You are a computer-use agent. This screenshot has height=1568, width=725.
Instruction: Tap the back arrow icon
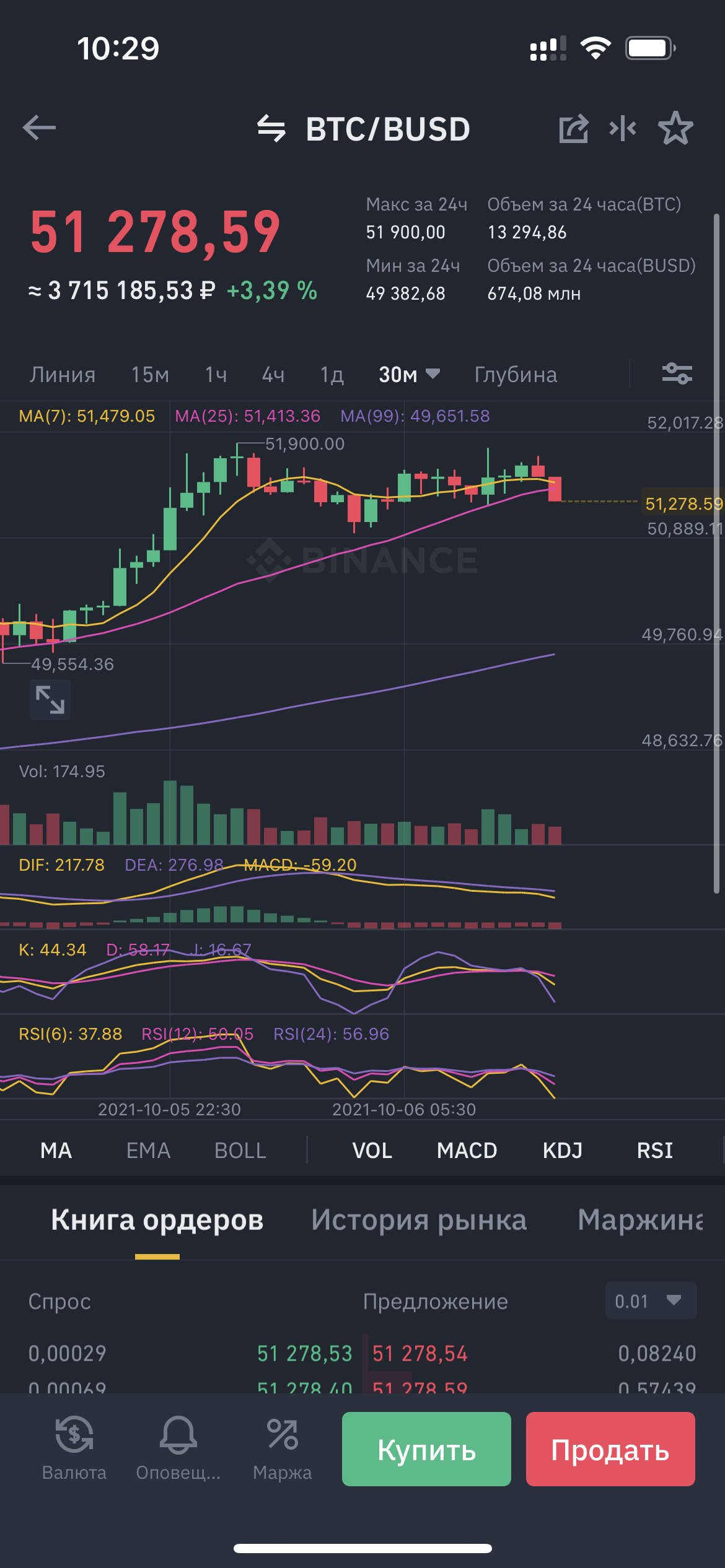(x=39, y=128)
